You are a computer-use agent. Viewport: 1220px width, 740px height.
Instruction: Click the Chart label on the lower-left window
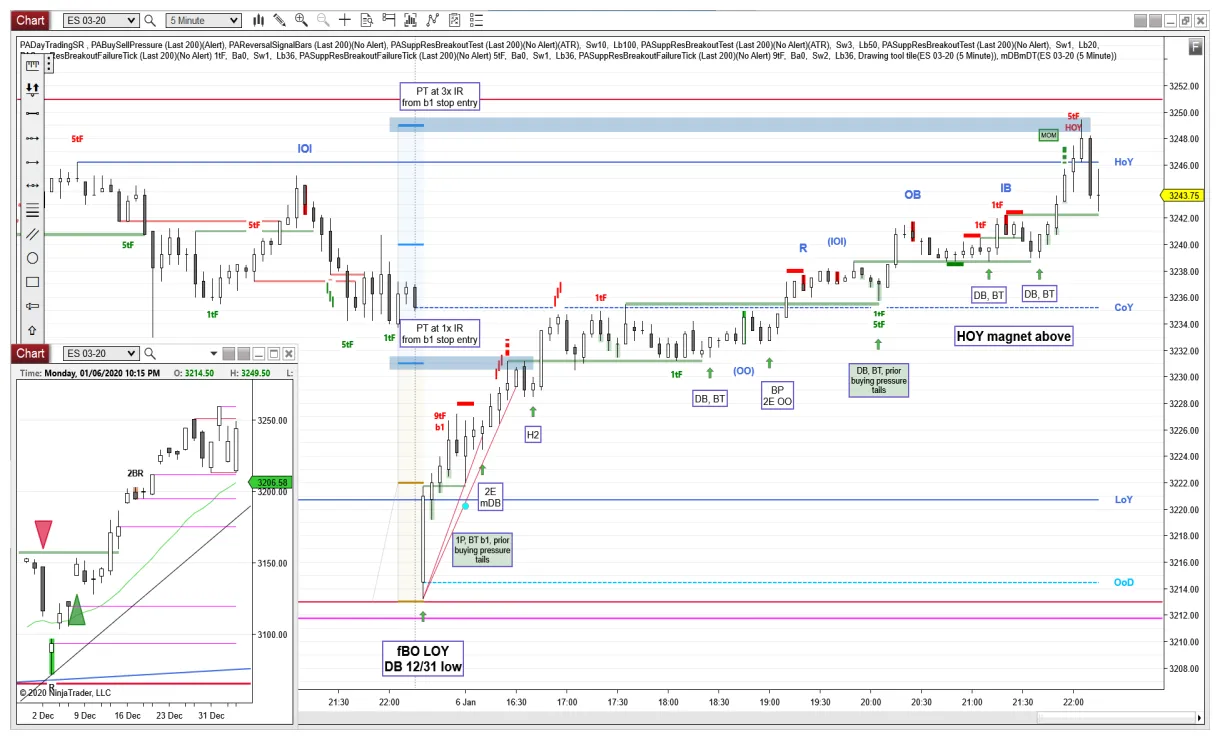[30, 353]
